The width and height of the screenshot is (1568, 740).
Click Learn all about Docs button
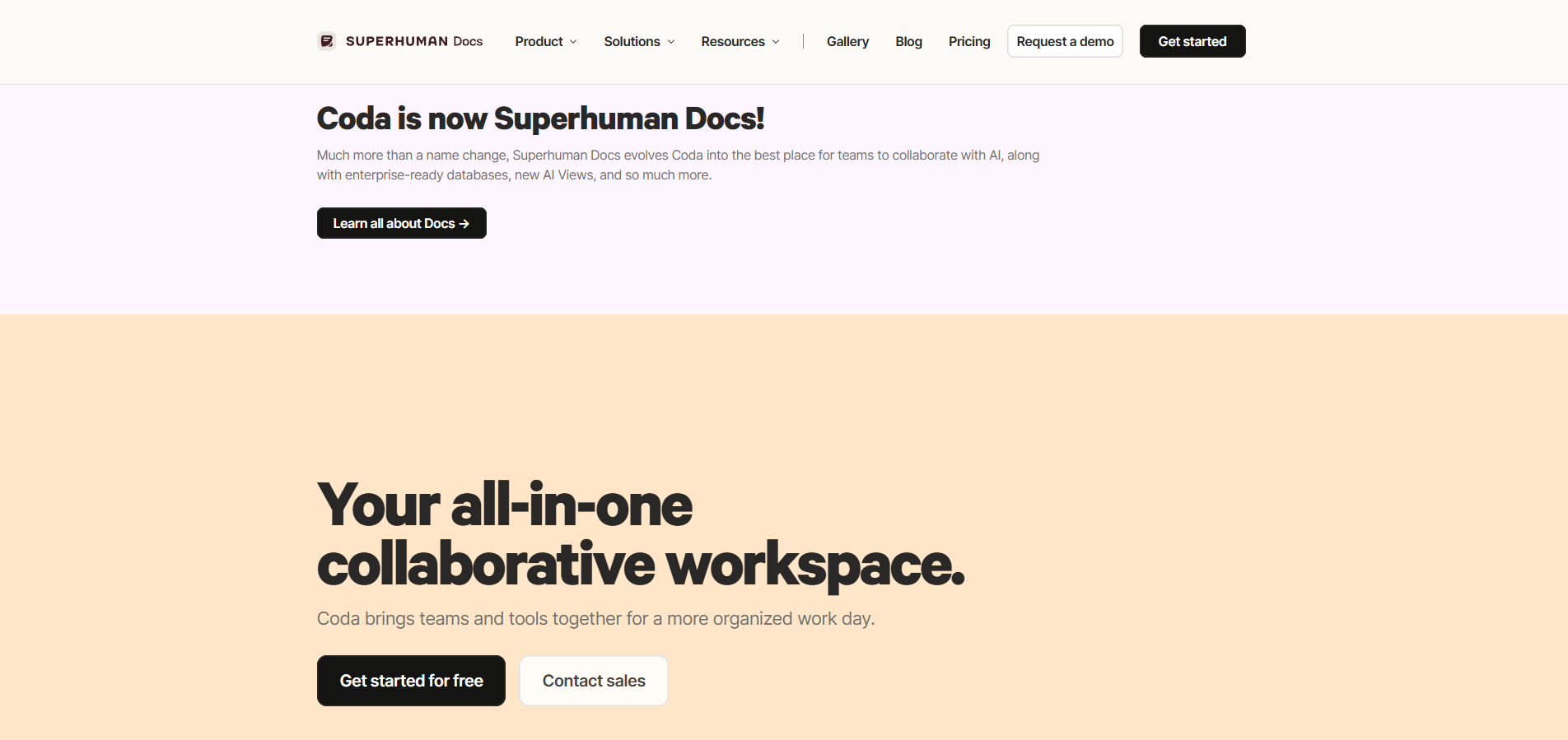tap(402, 223)
